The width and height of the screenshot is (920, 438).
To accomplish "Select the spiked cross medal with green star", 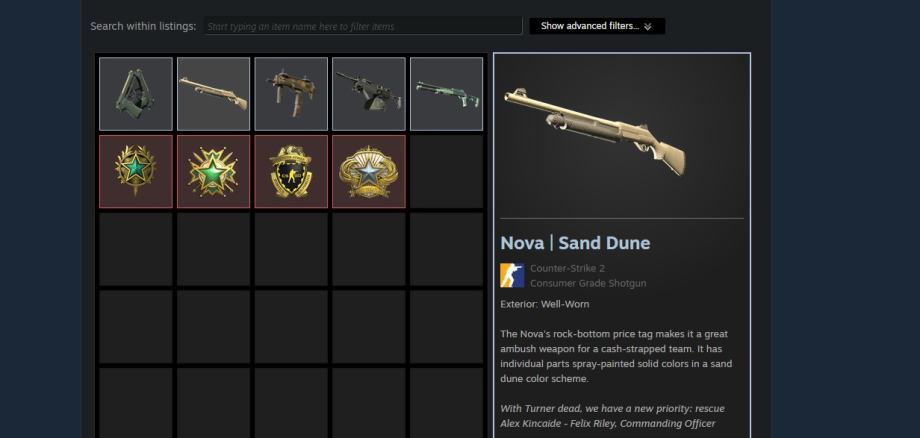I will coord(213,171).
